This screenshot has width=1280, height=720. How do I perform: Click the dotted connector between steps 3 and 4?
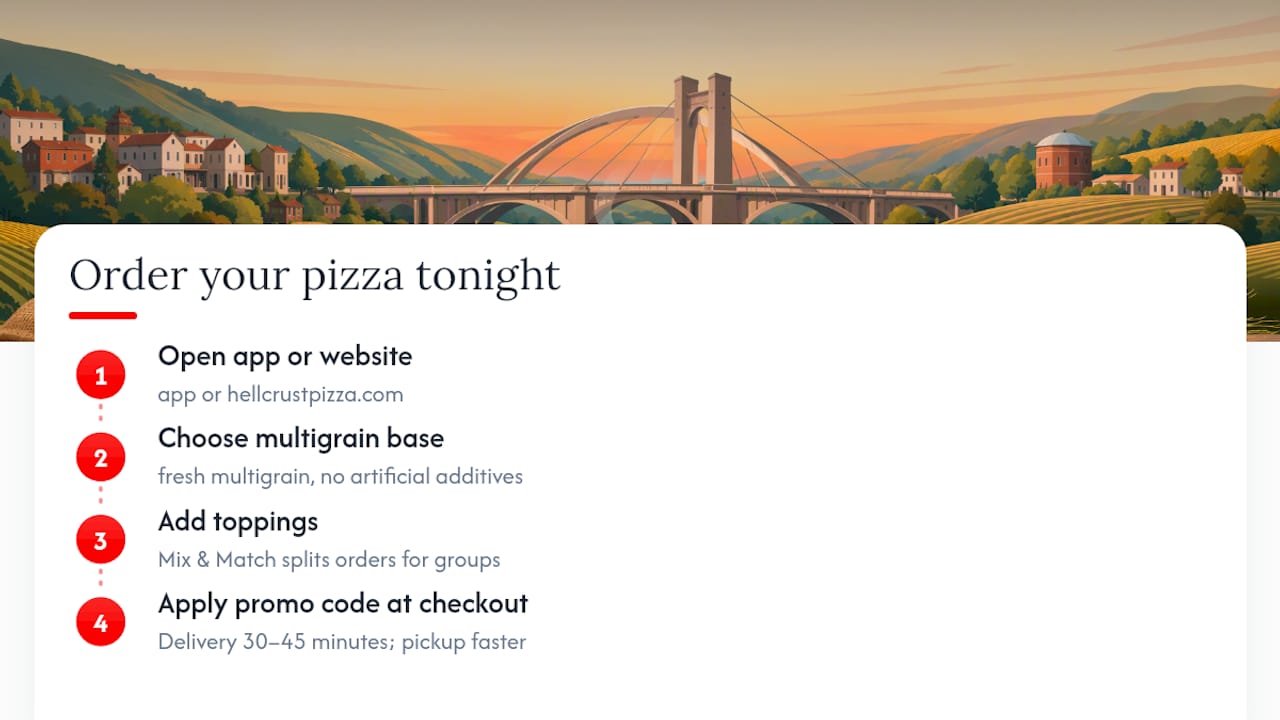100,577
